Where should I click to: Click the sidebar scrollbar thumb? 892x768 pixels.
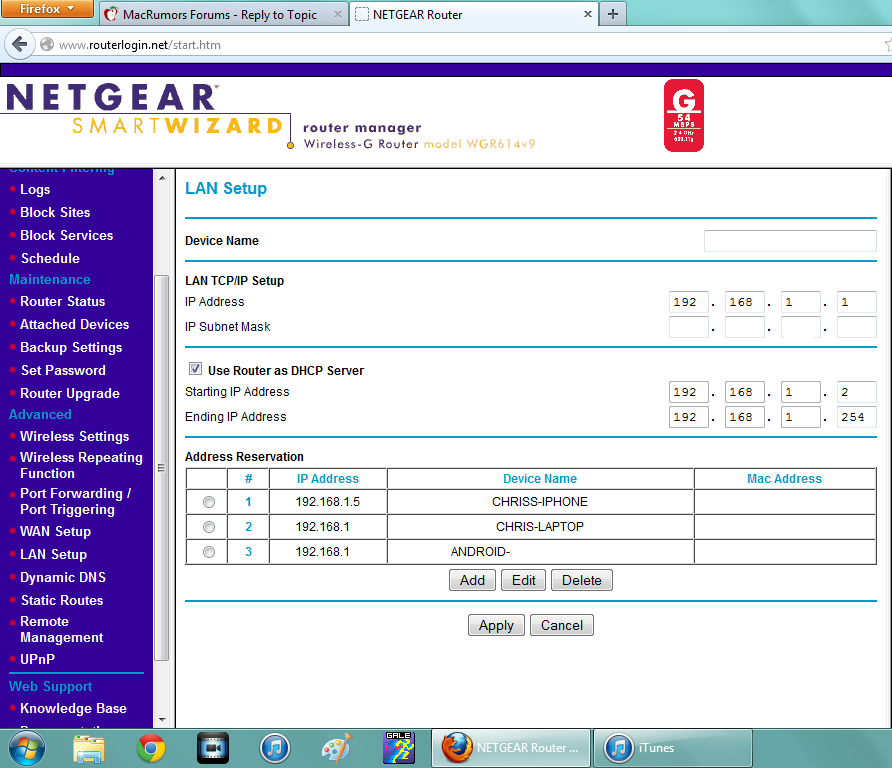pyautogui.click(x=162, y=468)
